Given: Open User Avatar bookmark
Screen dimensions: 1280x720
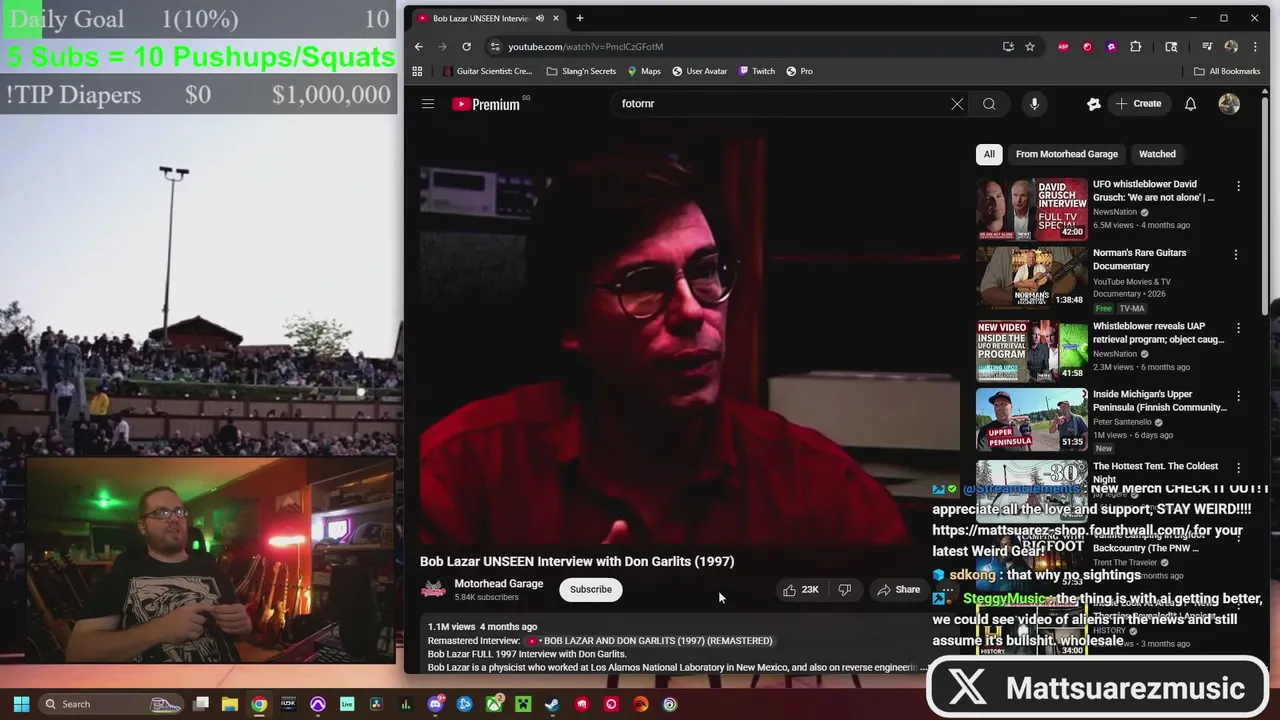Looking at the screenshot, I should pyautogui.click(x=700, y=71).
